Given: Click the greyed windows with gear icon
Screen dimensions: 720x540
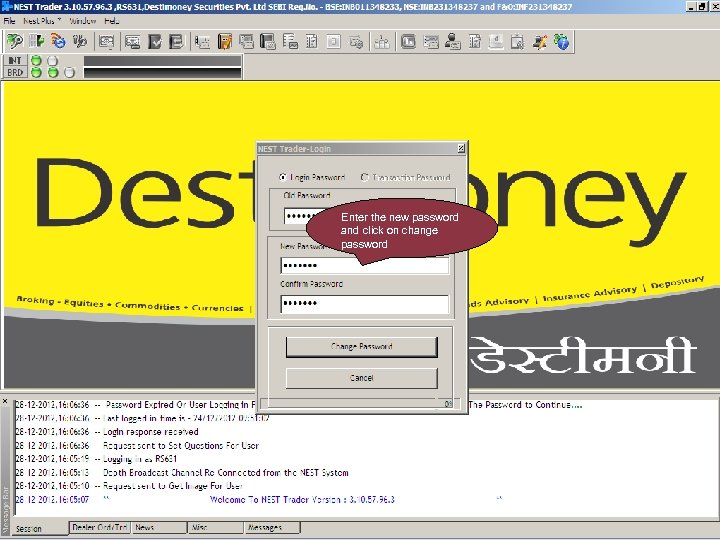Looking at the screenshot, I should [356, 42].
